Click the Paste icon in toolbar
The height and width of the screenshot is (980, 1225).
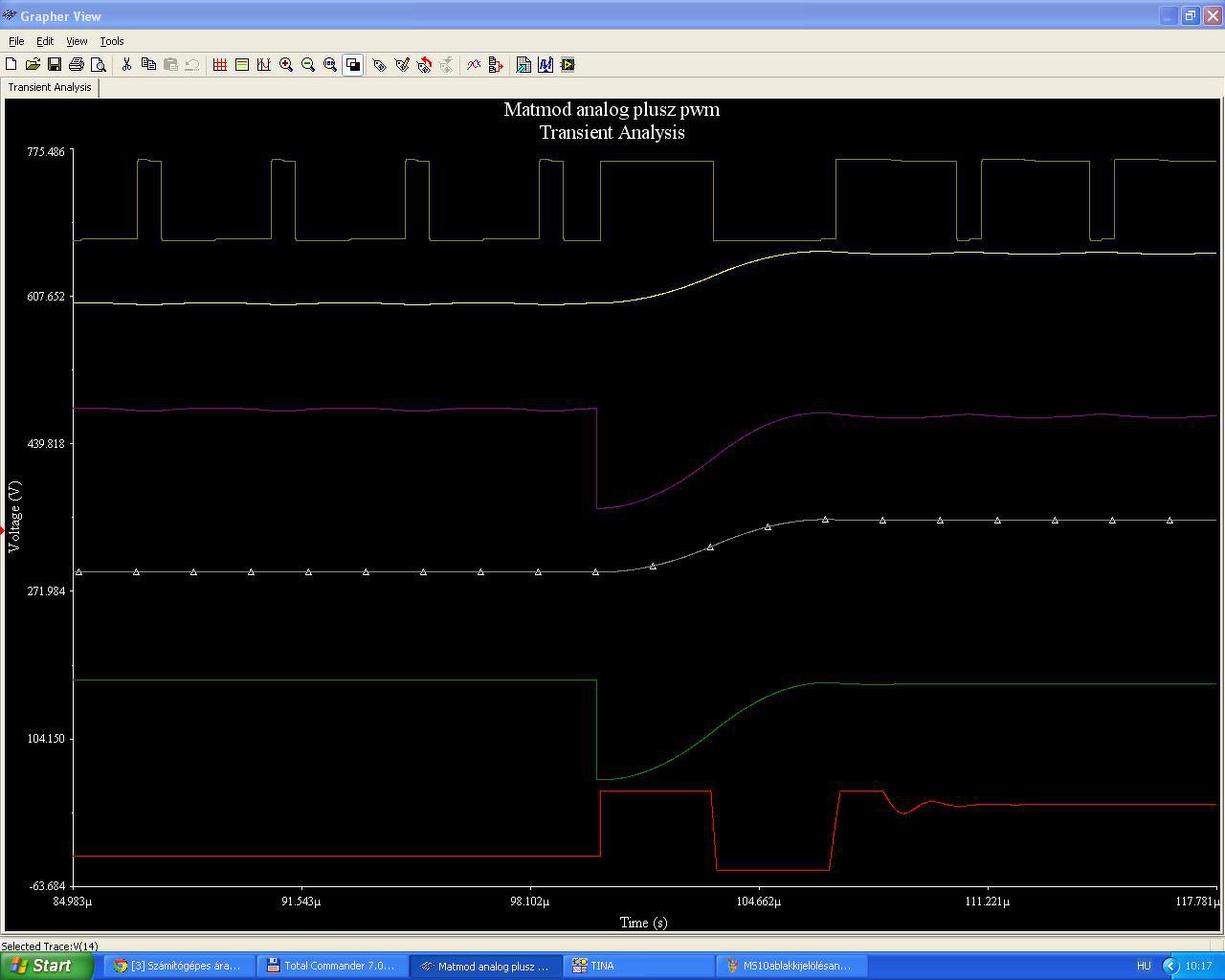point(170,64)
